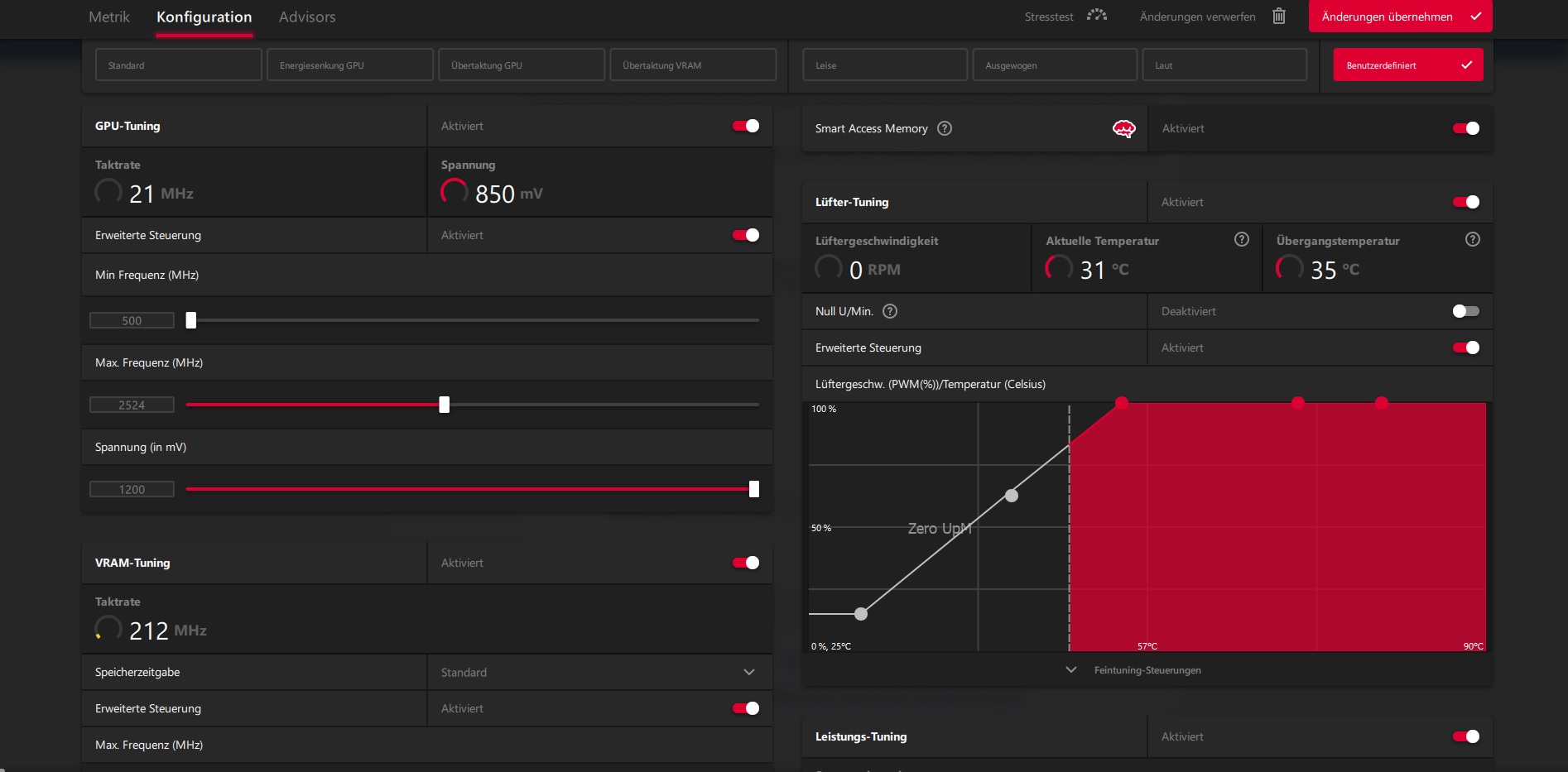The height and width of the screenshot is (772, 1568).
Task: Start the Stresstest
Action: tap(1049, 17)
